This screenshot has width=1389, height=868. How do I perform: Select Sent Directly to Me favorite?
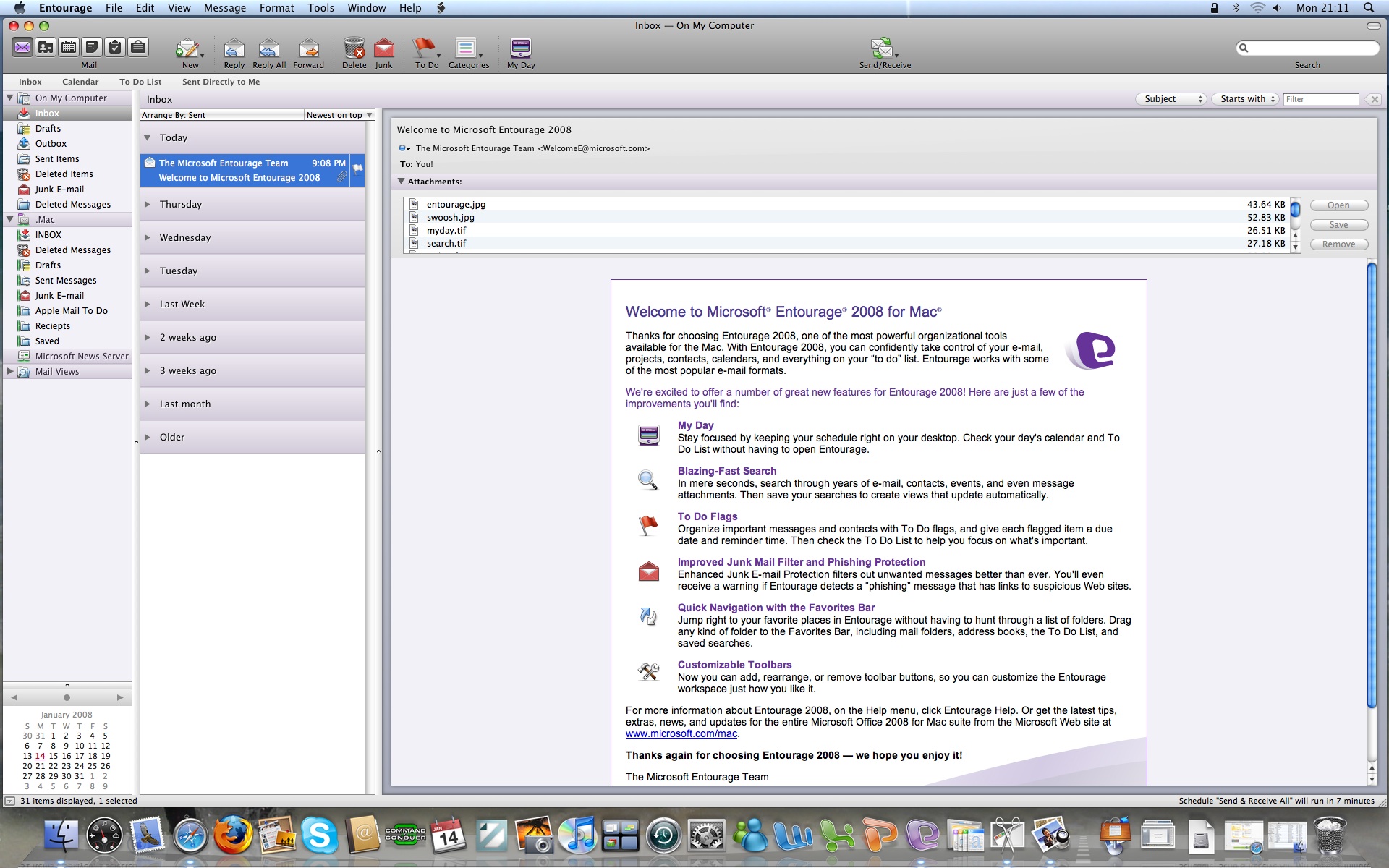(x=221, y=82)
